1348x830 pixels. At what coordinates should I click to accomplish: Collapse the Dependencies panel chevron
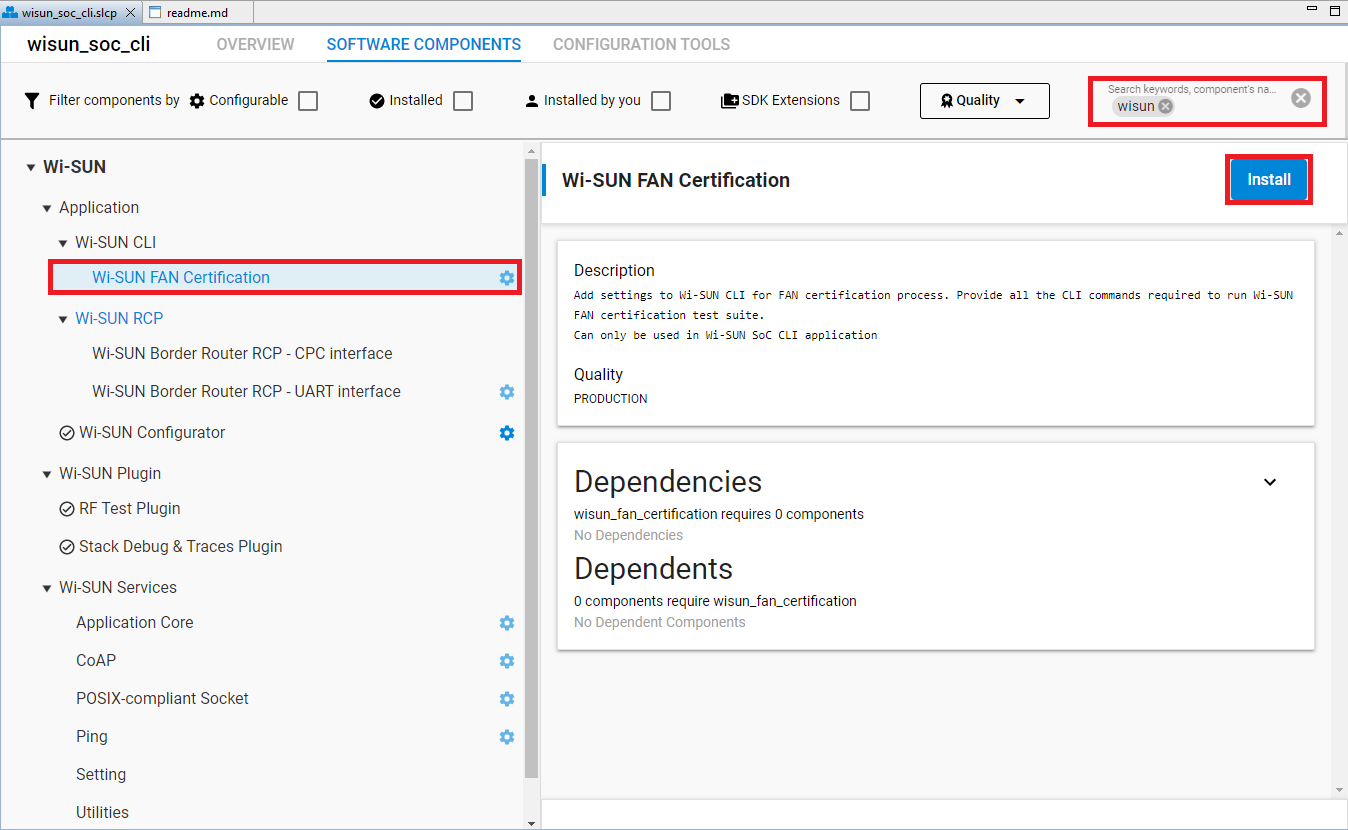pos(1270,482)
